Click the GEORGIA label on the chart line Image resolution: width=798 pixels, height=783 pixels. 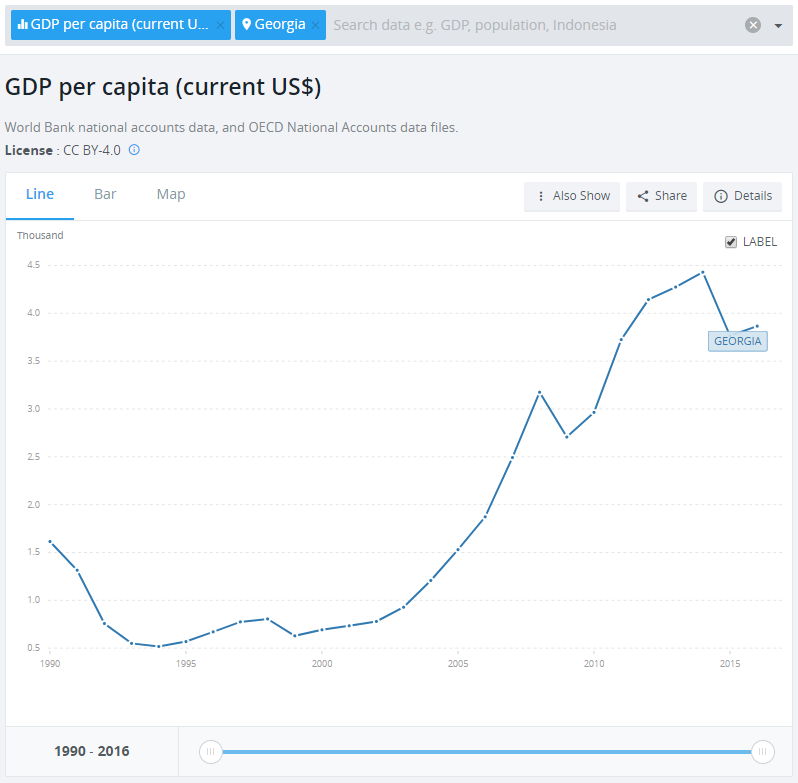[738, 341]
